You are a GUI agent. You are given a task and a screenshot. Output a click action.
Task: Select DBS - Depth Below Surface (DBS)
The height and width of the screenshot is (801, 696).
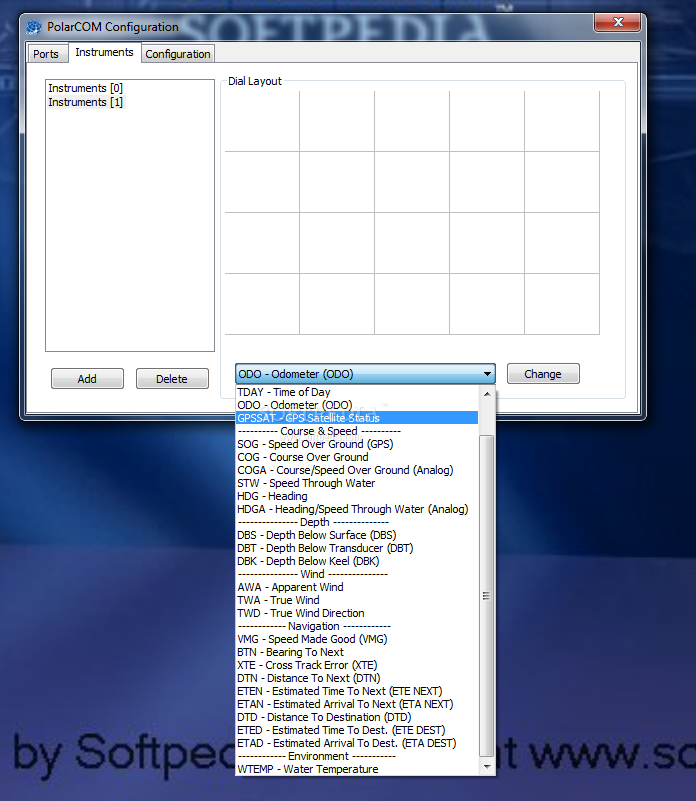(x=357, y=535)
